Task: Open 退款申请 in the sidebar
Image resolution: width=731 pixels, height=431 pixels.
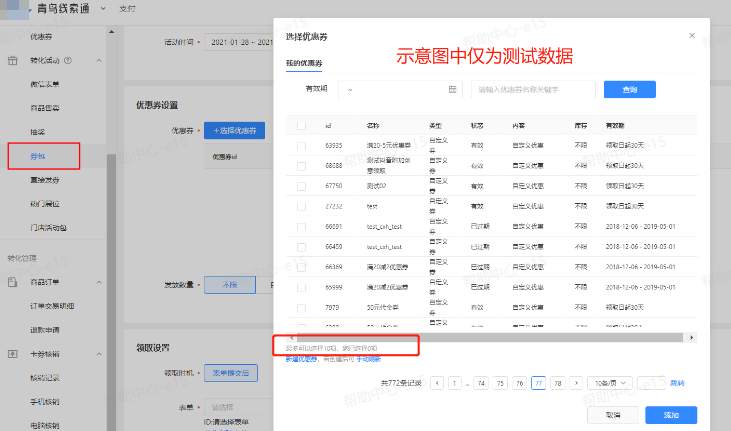Action: (x=45, y=330)
